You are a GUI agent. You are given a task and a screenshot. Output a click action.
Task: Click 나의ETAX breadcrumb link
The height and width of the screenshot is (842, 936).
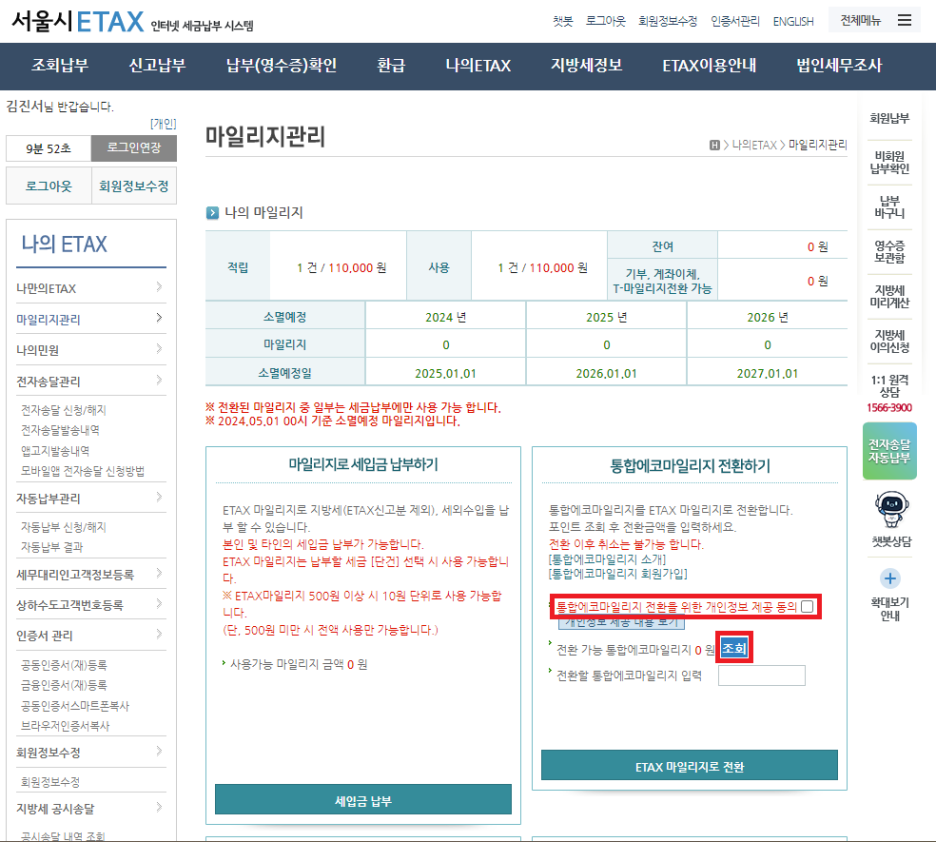pyautogui.click(x=754, y=145)
